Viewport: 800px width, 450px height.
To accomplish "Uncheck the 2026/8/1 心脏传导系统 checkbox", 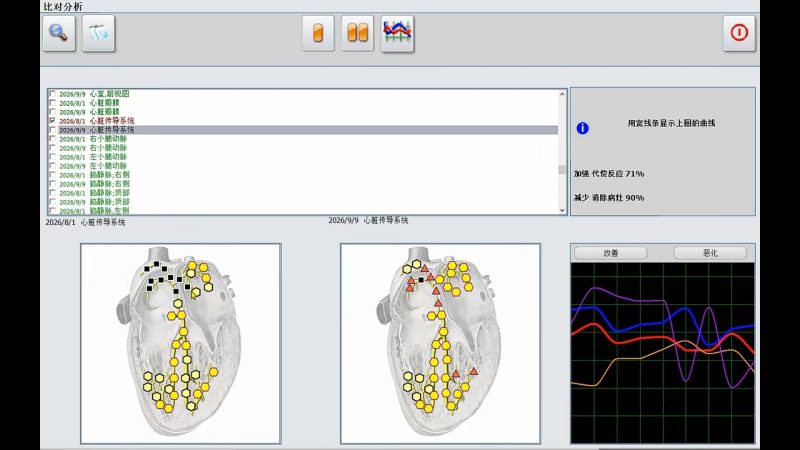I will tap(53, 121).
